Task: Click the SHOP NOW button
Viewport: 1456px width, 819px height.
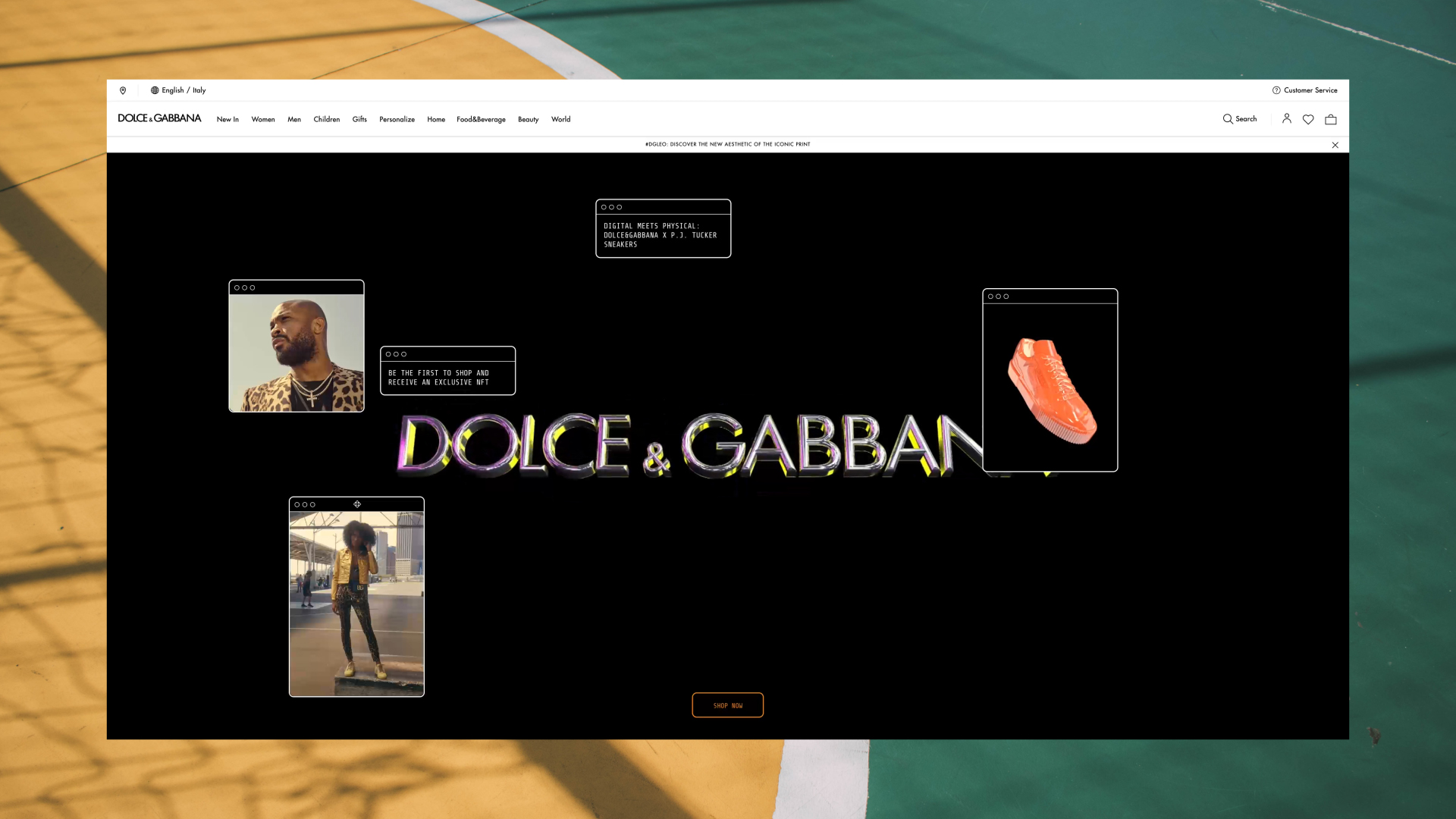Action: [728, 705]
